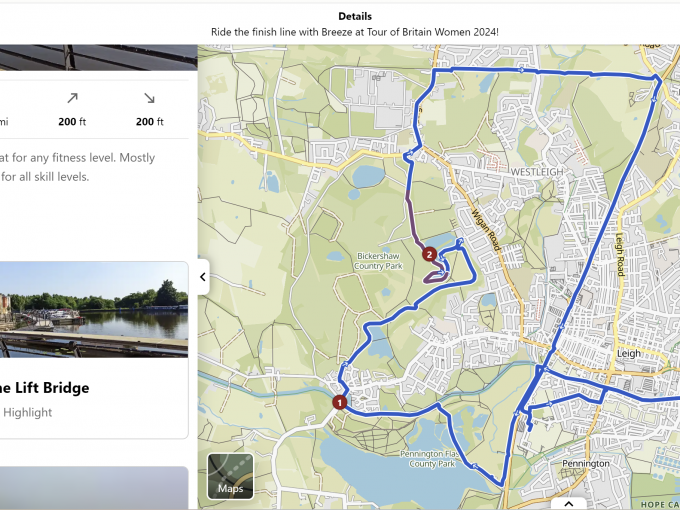Click waypoint marker 2 near Bickershaw Country Park
680x510 pixels.
[429, 254]
